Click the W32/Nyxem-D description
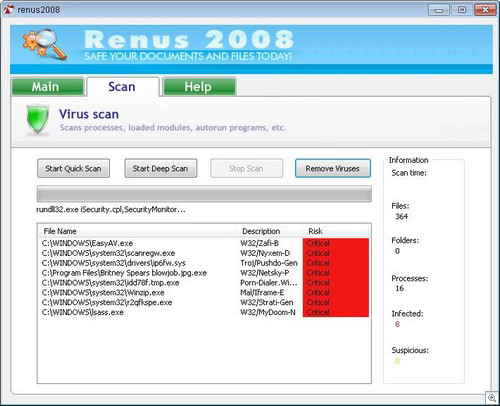This screenshot has width=500, height=406. pyautogui.click(x=265, y=253)
